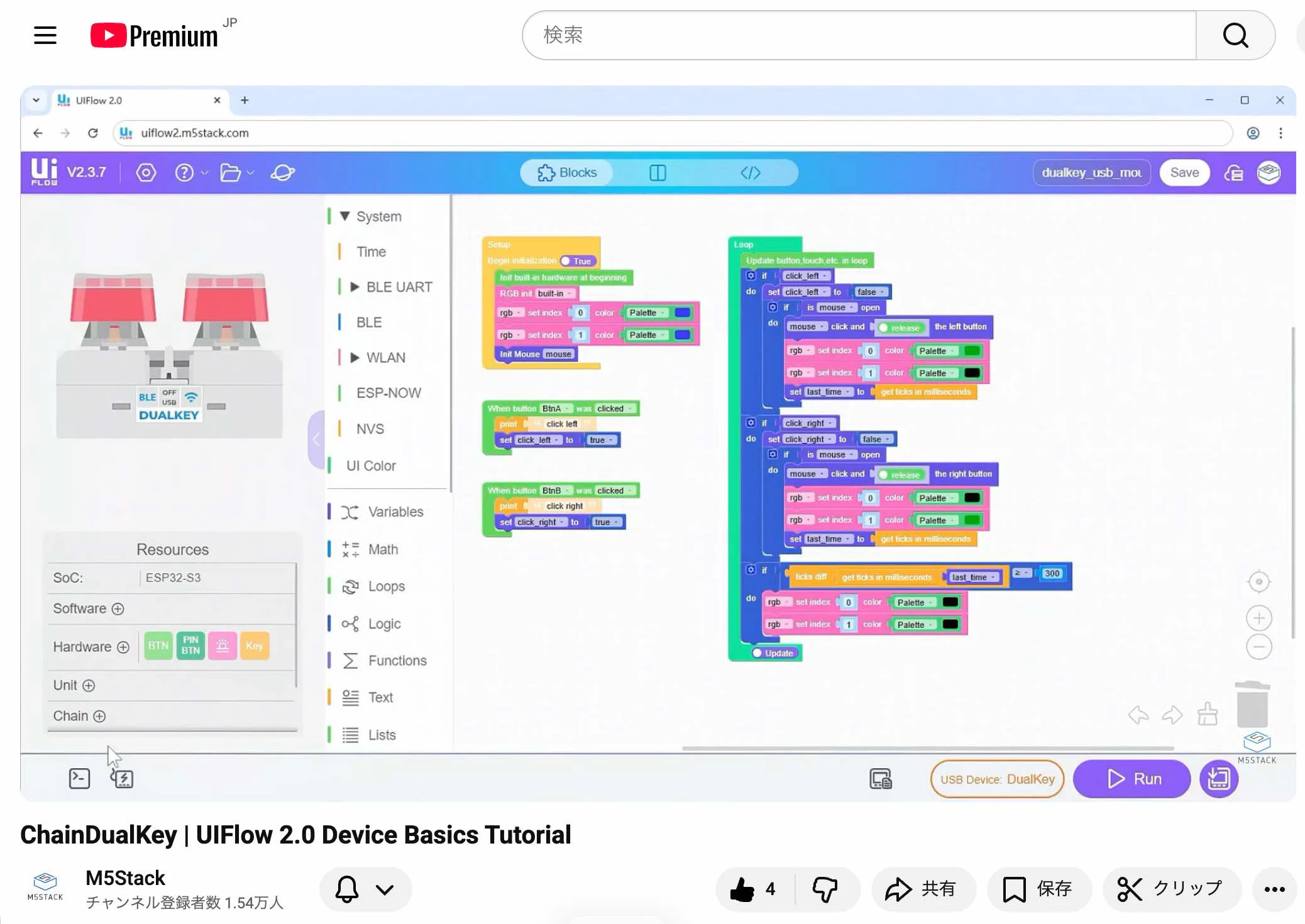Open the Time blocks category

click(x=371, y=251)
